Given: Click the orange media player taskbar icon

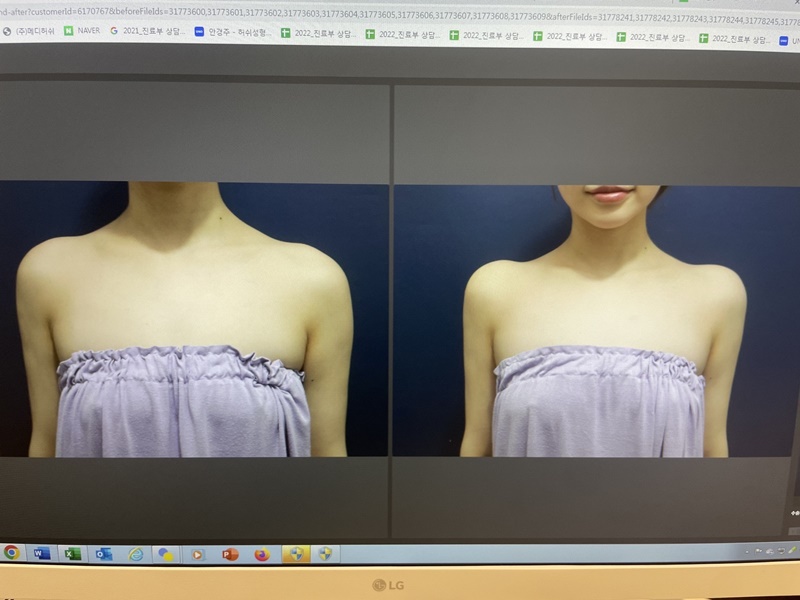Looking at the screenshot, I should pyautogui.click(x=198, y=553).
